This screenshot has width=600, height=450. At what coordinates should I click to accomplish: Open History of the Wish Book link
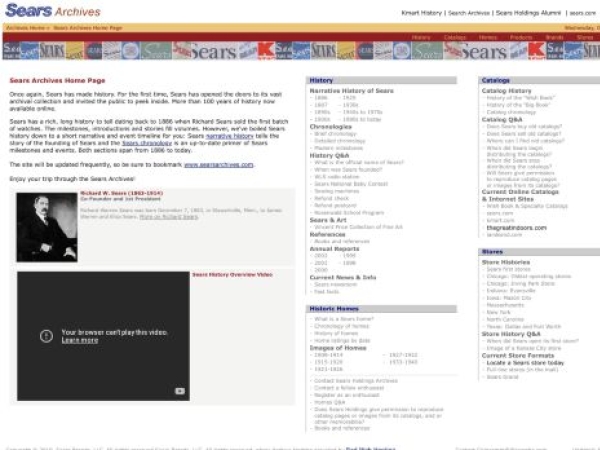(521, 98)
